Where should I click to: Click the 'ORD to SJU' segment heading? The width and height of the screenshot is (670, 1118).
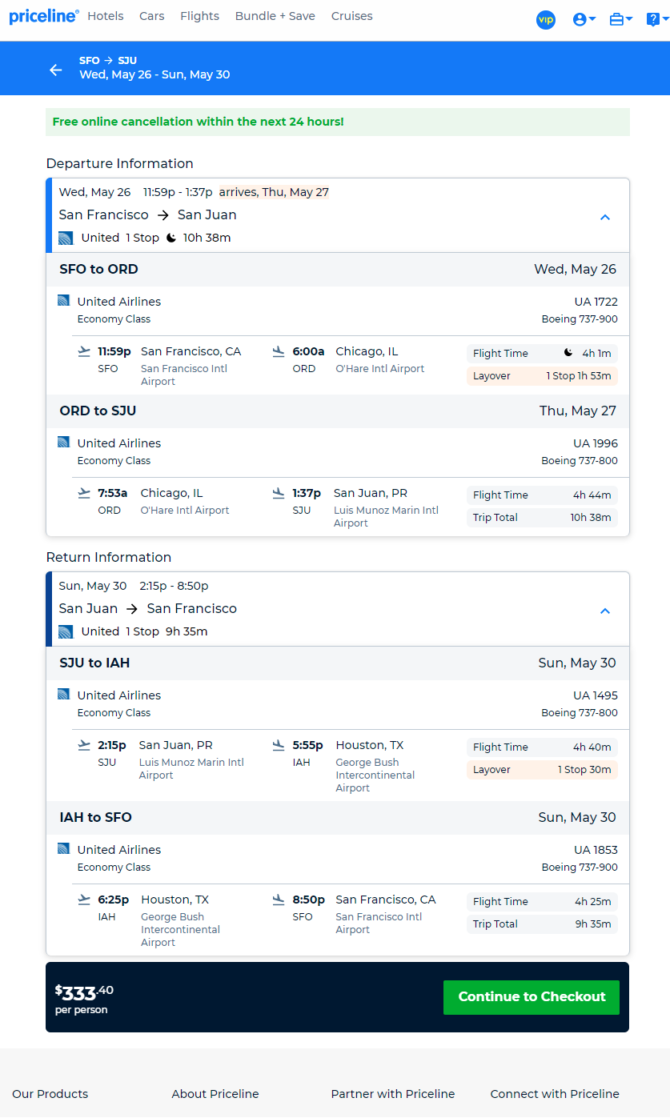click(98, 411)
